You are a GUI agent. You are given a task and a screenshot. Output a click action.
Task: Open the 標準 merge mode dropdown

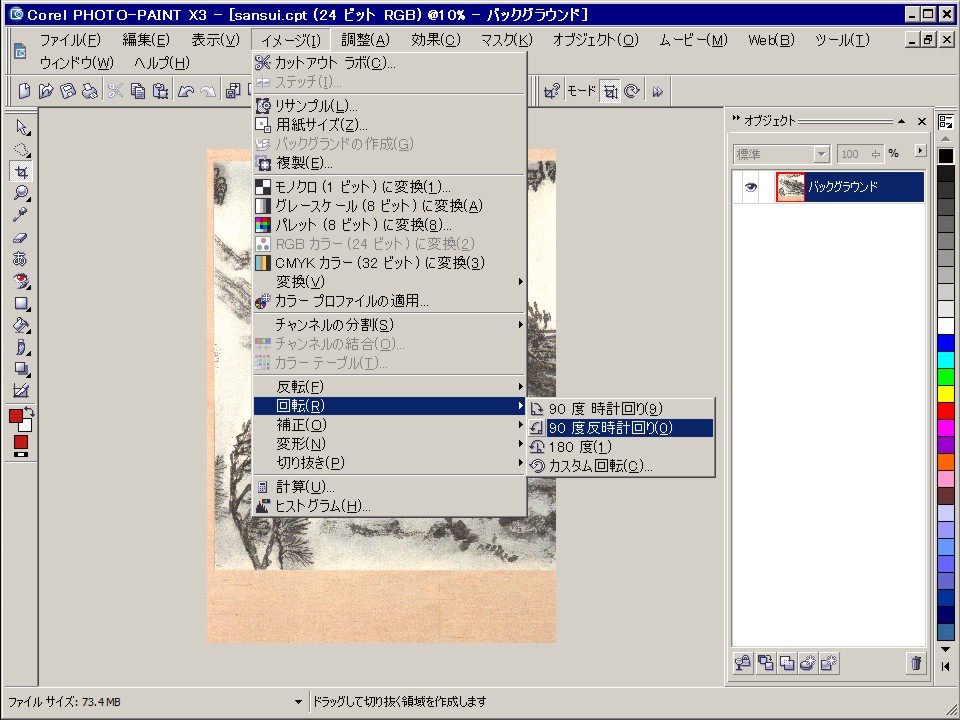pos(822,154)
